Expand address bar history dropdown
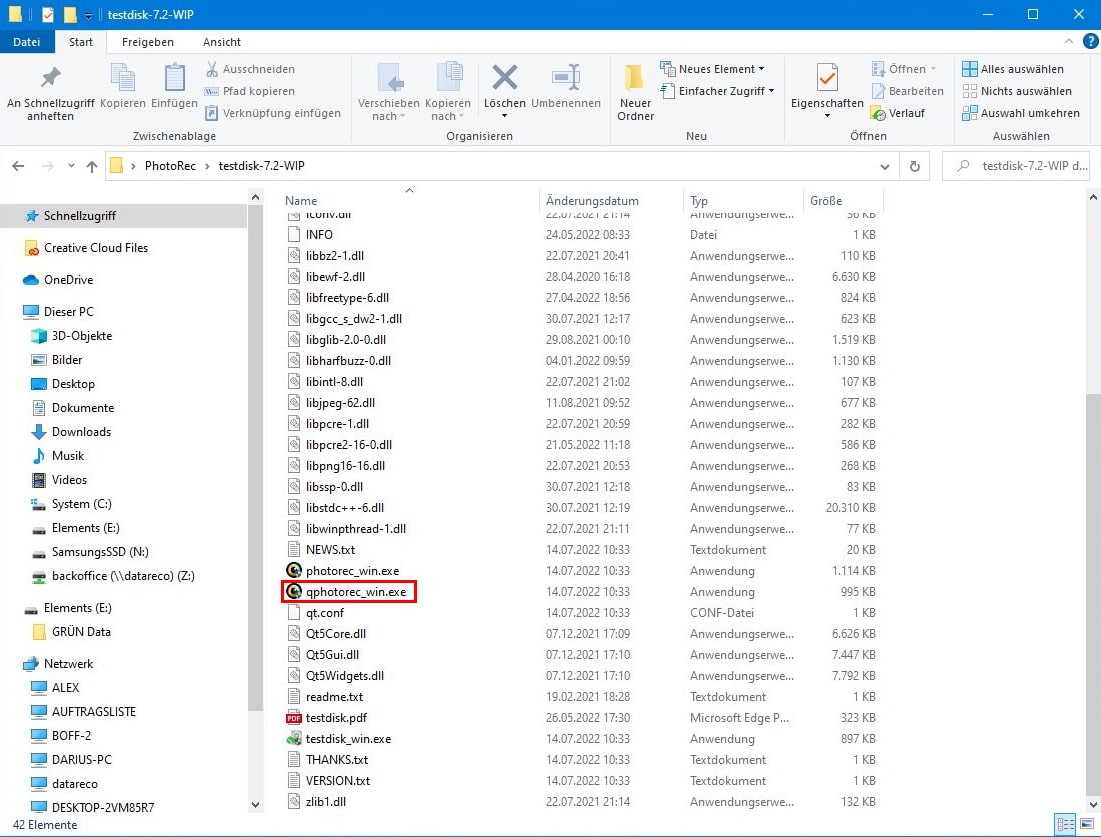The width and height of the screenshot is (1101, 837). 885,166
